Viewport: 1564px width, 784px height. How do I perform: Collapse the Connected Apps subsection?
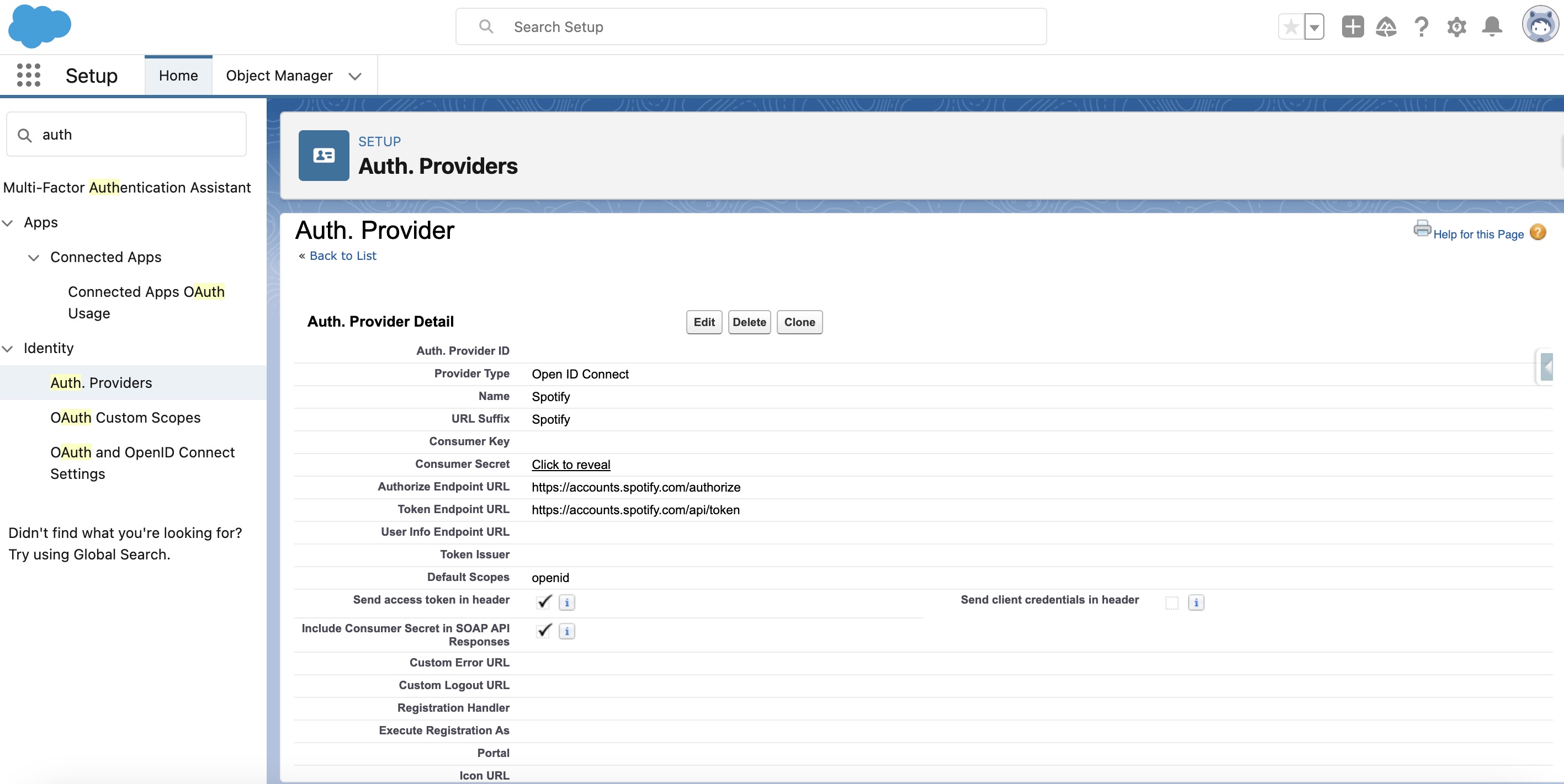click(34, 257)
